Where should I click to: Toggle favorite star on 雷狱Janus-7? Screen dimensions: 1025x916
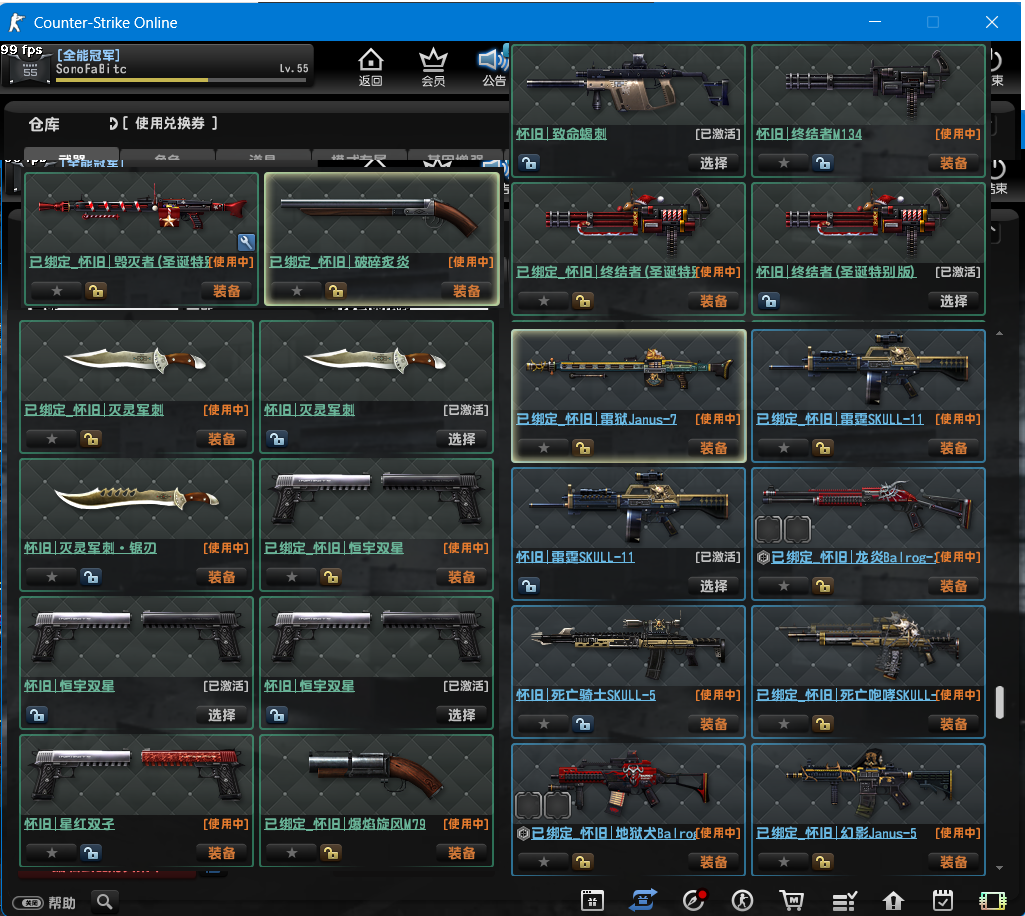[x=544, y=448]
